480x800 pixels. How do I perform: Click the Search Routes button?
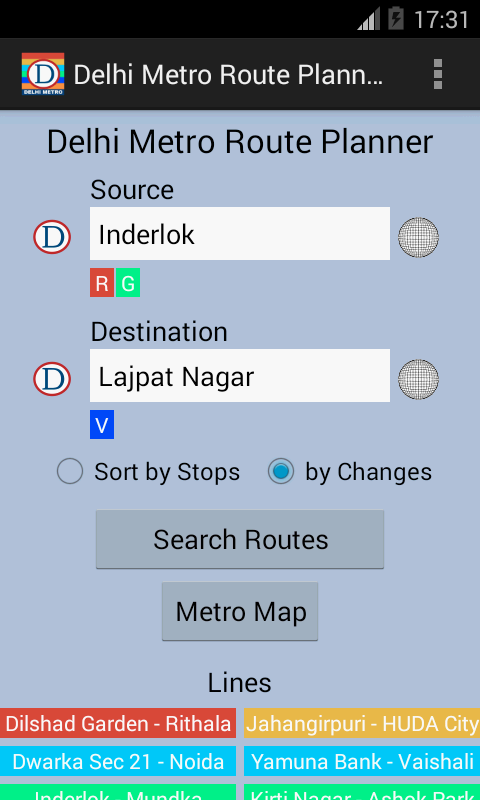pos(240,539)
